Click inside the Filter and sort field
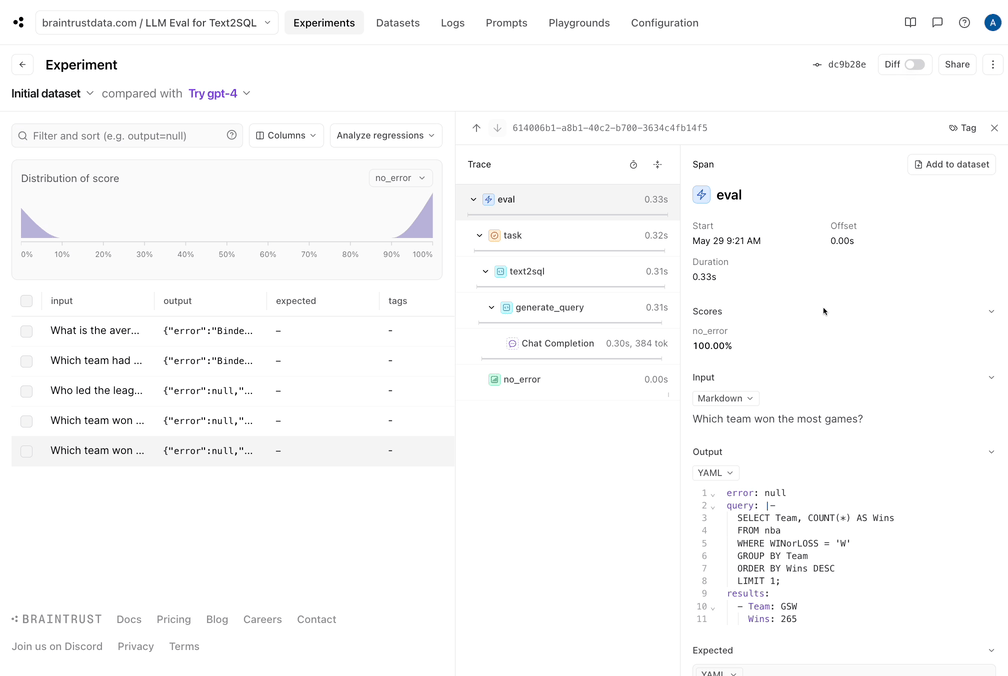 [x=120, y=134]
